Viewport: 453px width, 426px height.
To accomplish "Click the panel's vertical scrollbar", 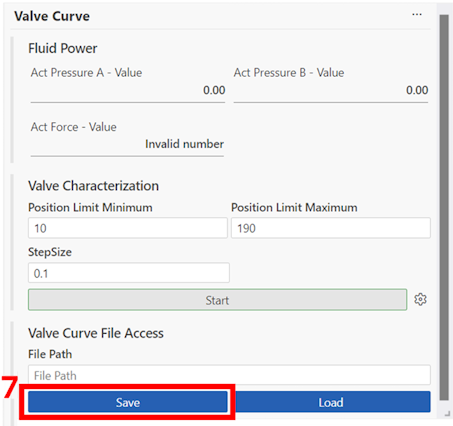I will click(x=444, y=207).
